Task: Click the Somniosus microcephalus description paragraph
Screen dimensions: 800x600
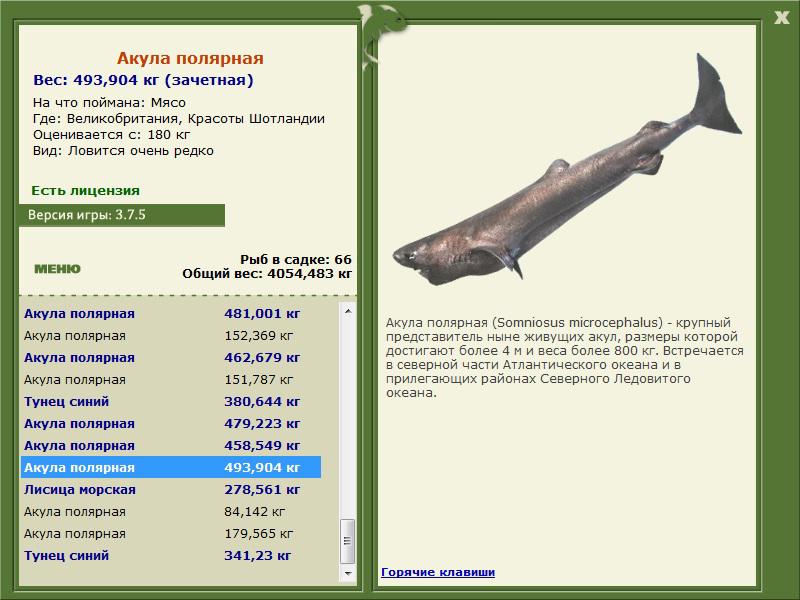Action: (x=564, y=358)
